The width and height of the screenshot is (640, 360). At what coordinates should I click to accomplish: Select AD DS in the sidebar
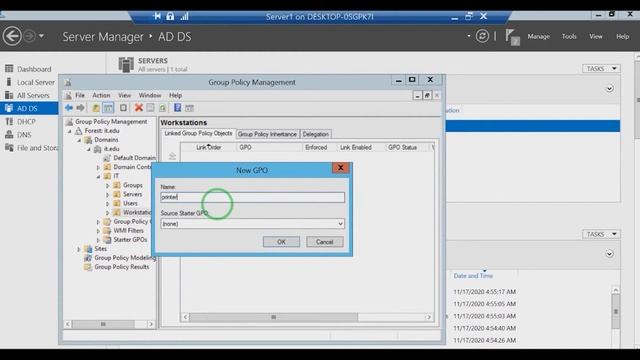click(x=27, y=108)
